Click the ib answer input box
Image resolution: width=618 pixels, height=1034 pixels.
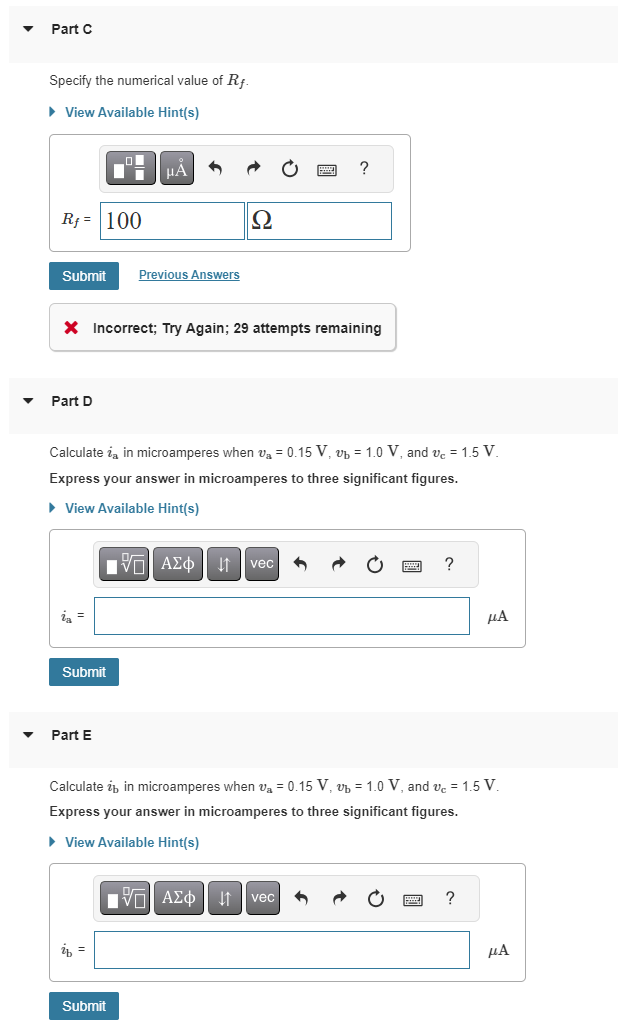tap(281, 950)
